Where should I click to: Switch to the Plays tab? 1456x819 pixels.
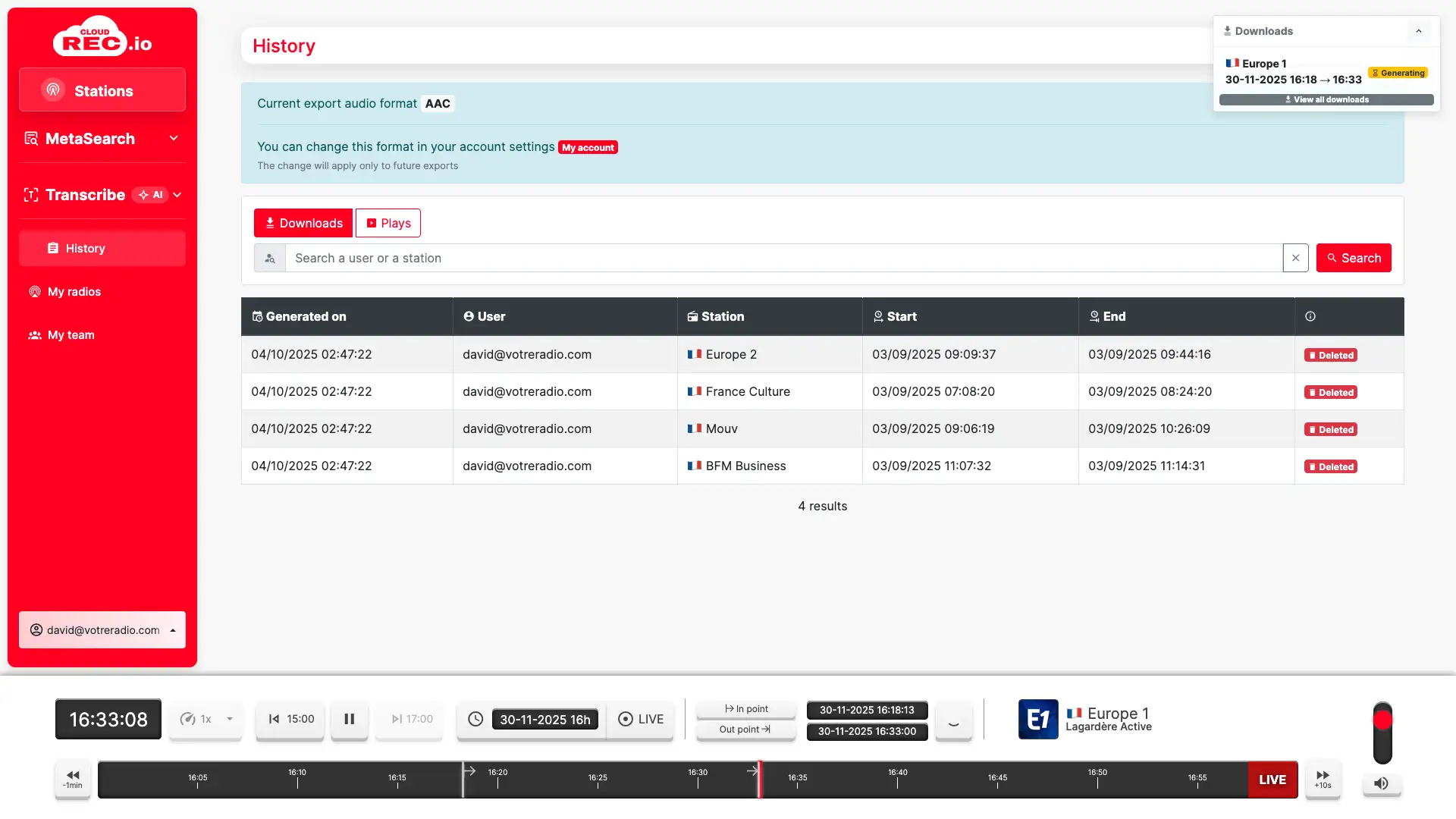(x=388, y=223)
